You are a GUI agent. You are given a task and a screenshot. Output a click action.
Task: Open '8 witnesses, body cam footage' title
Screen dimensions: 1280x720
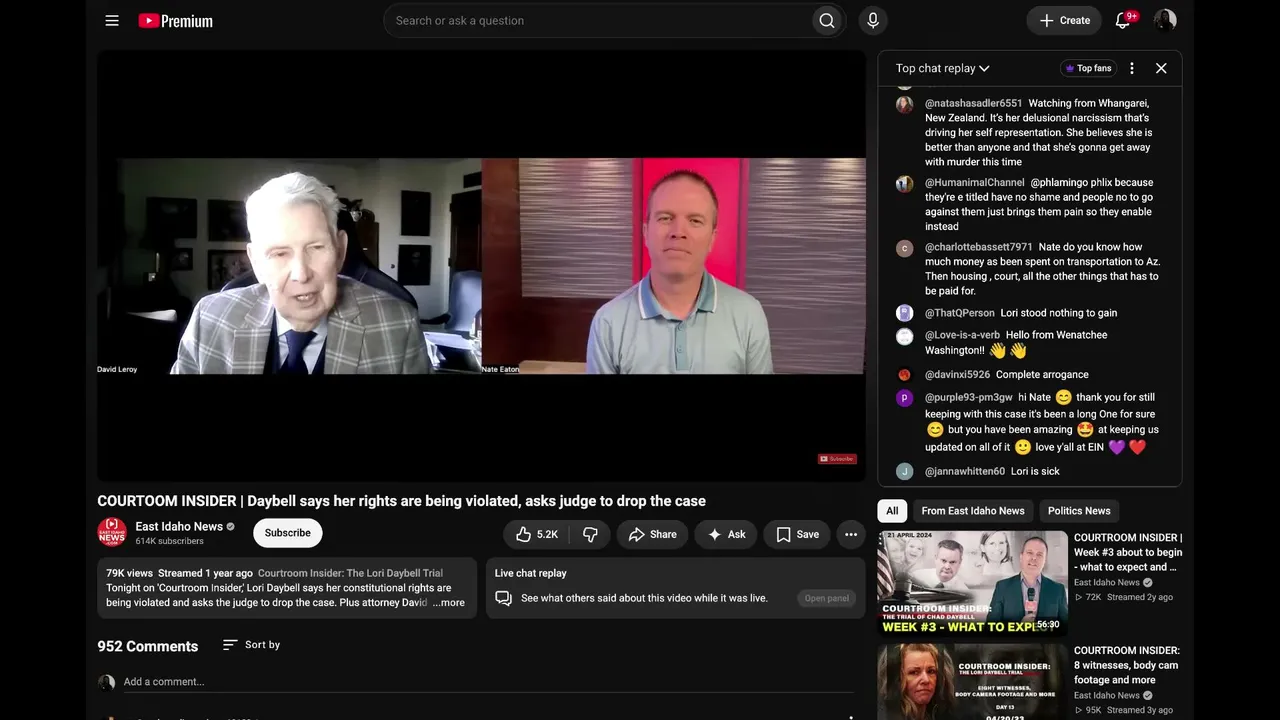tap(1127, 665)
